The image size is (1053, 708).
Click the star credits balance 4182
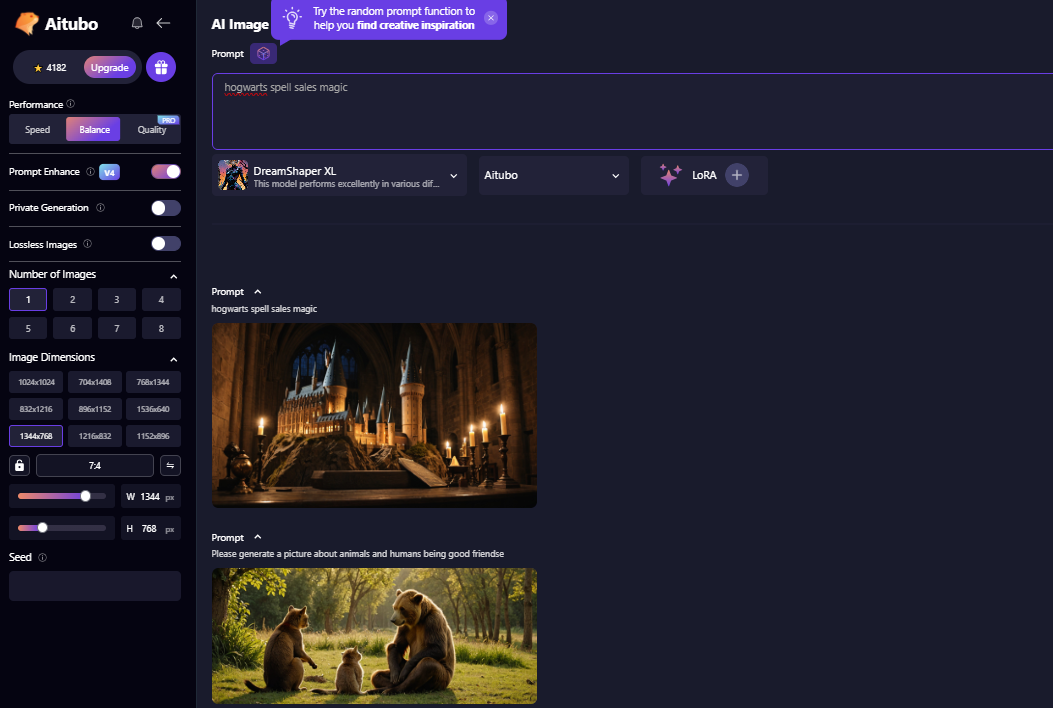pyautogui.click(x=50, y=68)
